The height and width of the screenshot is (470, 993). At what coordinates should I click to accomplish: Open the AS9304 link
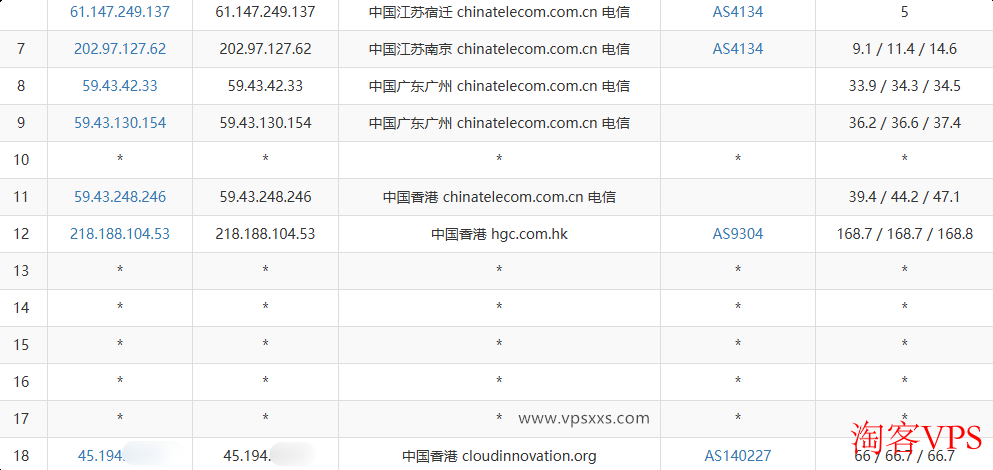(x=737, y=234)
